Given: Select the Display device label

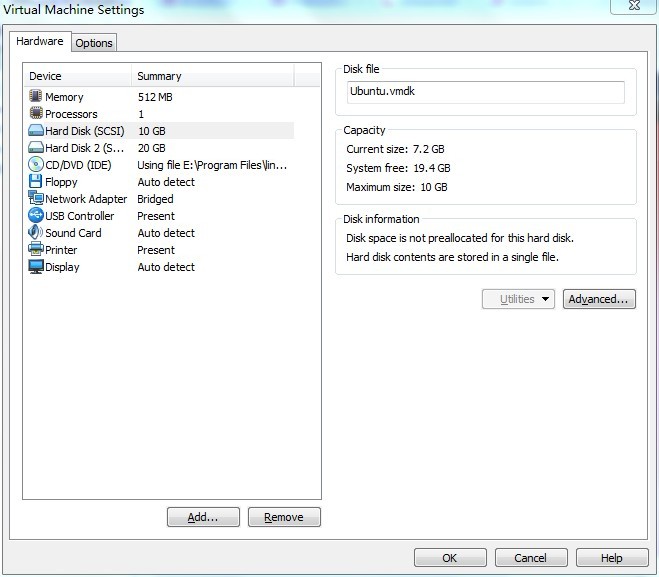Looking at the screenshot, I should pos(62,267).
